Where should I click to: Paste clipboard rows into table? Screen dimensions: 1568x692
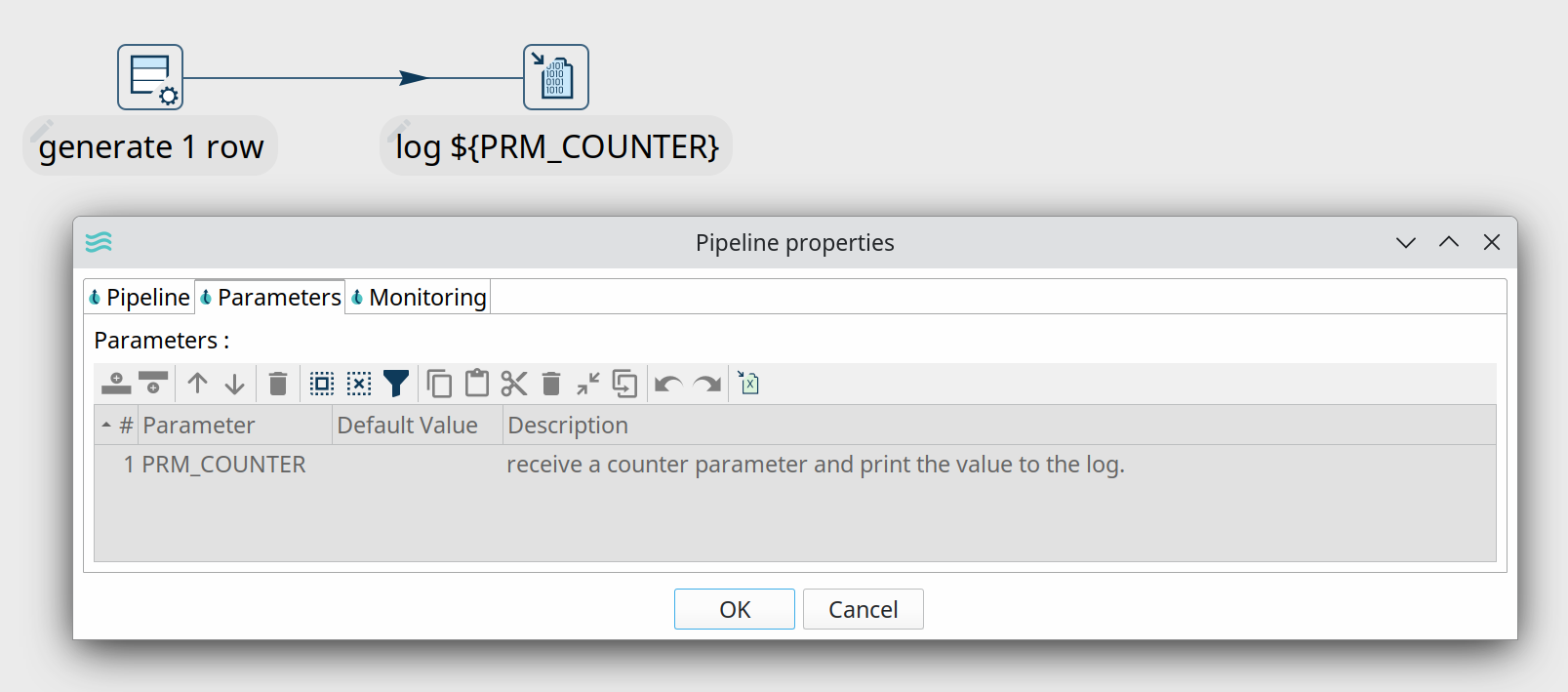477,384
